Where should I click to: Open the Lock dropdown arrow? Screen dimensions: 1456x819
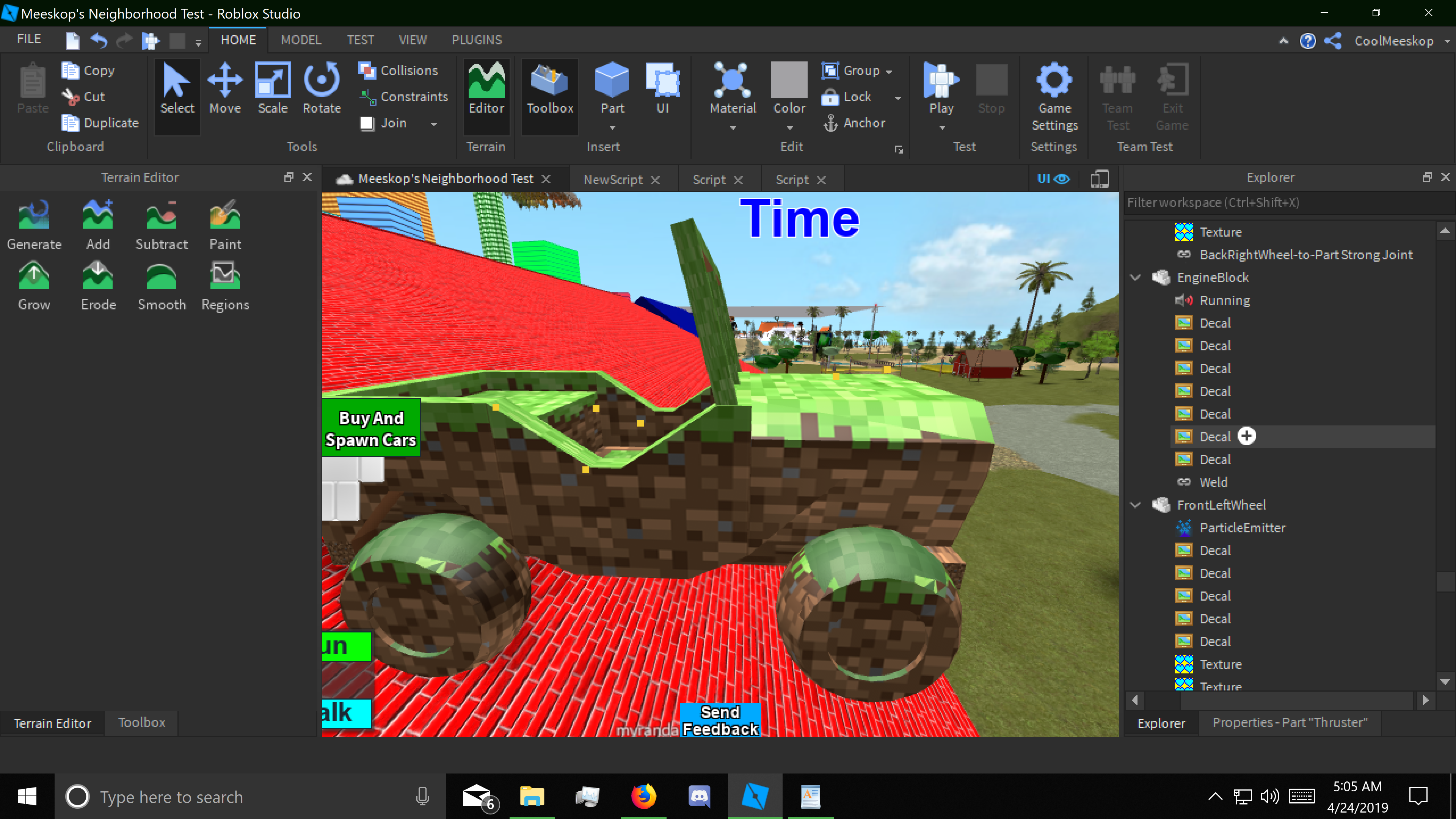[x=898, y=98]
